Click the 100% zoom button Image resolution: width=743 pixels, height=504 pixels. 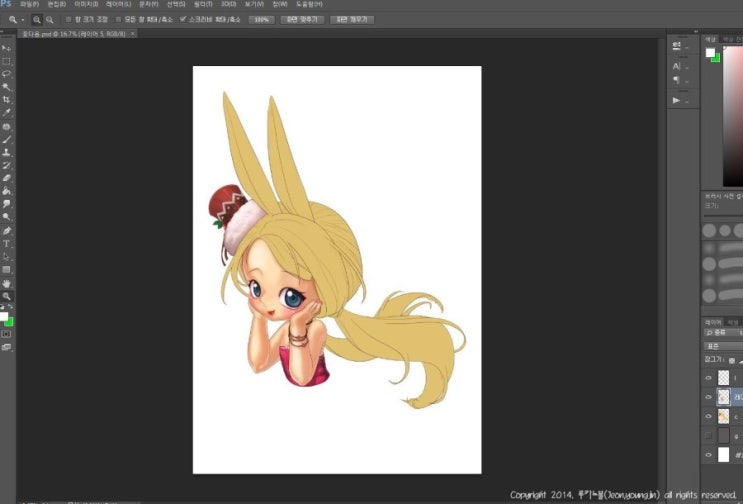pyautogui.click(x=262, y=20)
